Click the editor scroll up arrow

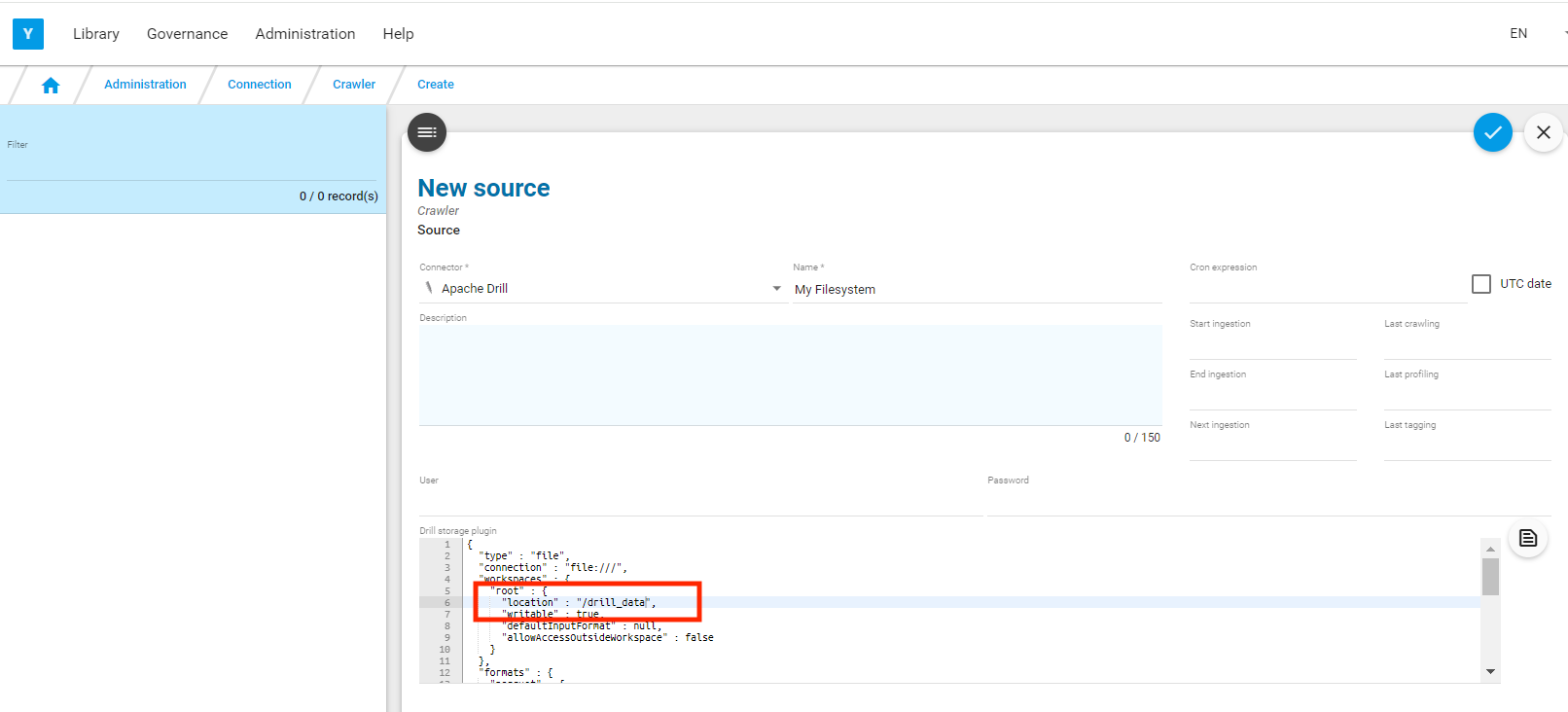[x=1490, y=549]
